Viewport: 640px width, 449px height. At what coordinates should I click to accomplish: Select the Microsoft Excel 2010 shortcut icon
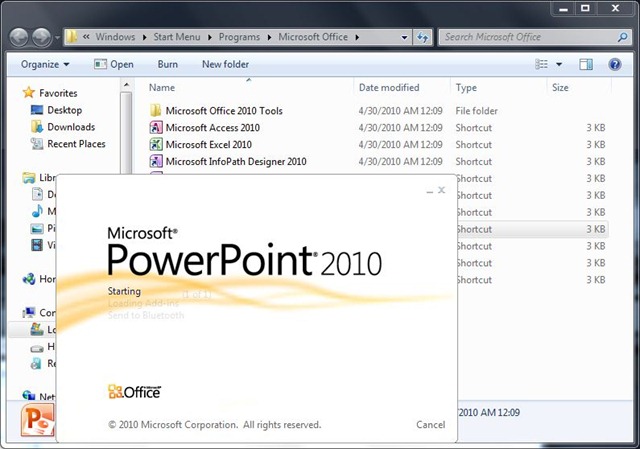click(156, 144)
